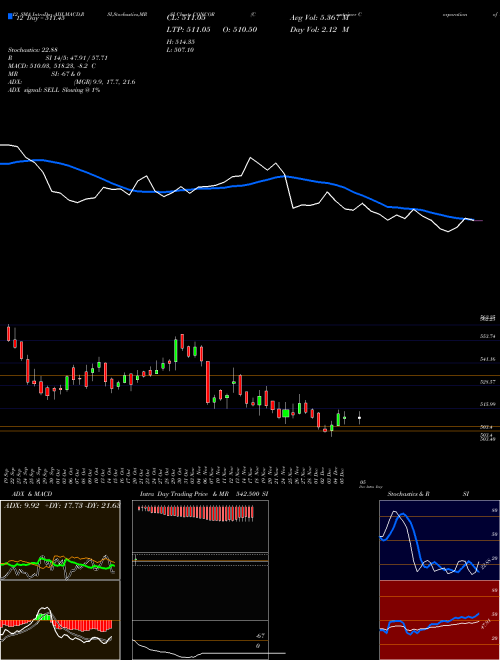The image size is (500, 660).
Task: Click the 552.74 price axis label
Action: tap(488, 336)
